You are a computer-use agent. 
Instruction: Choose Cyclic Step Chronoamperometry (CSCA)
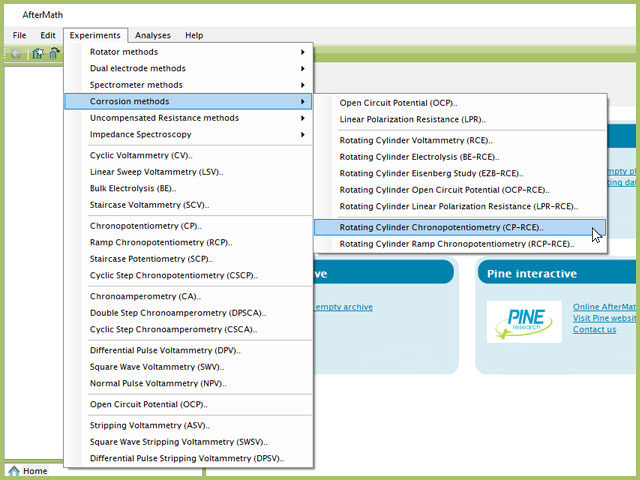188,330
